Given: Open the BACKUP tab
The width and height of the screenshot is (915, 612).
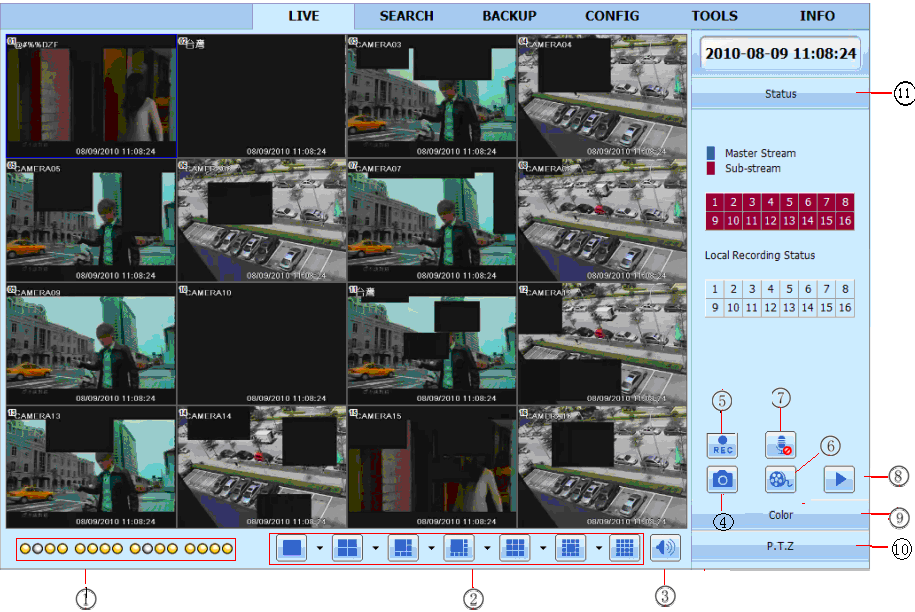Looking at the screenshot, I should [509, 16].
